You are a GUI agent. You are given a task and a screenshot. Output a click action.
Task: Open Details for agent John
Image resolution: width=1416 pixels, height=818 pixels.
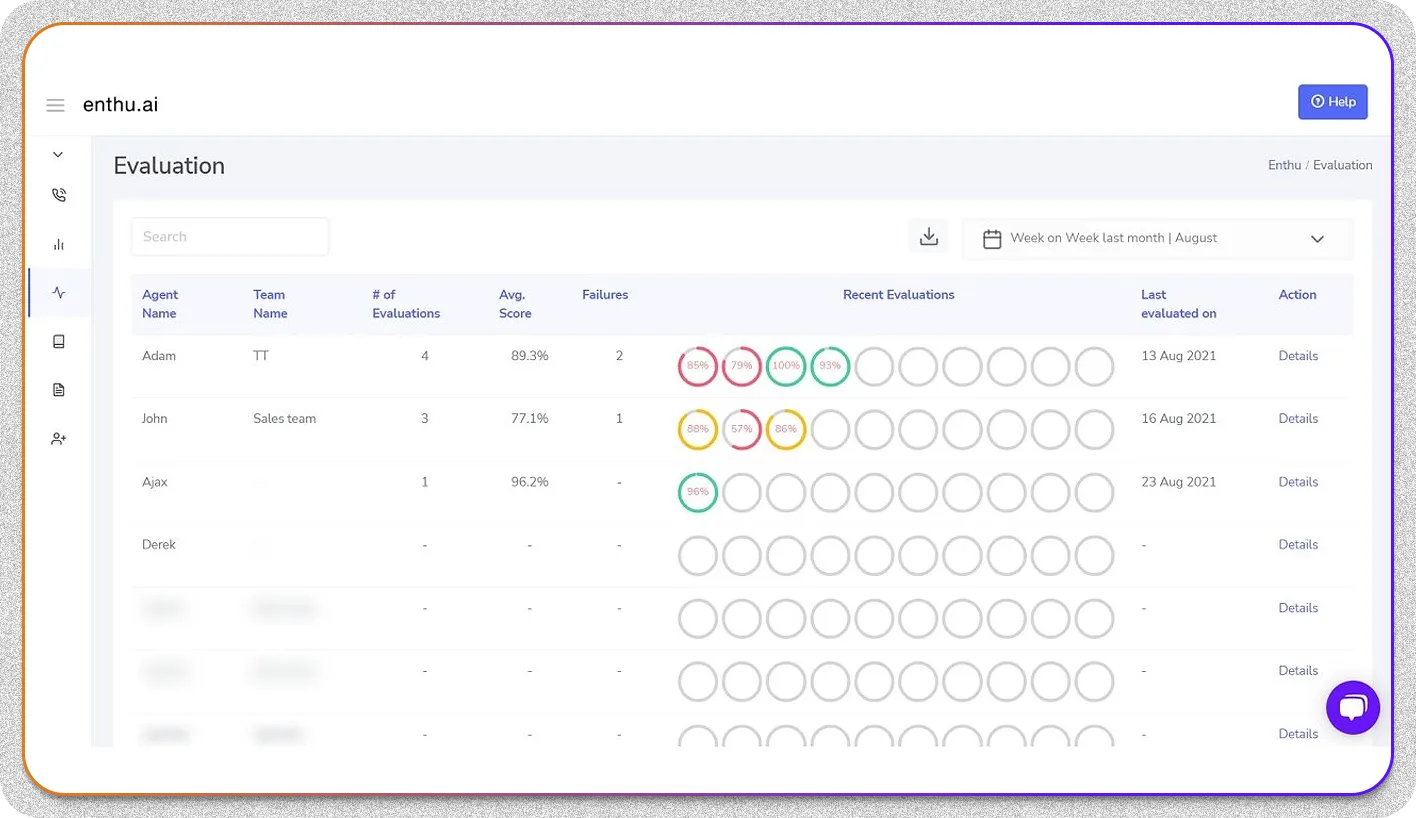[x=1298, y=419]
